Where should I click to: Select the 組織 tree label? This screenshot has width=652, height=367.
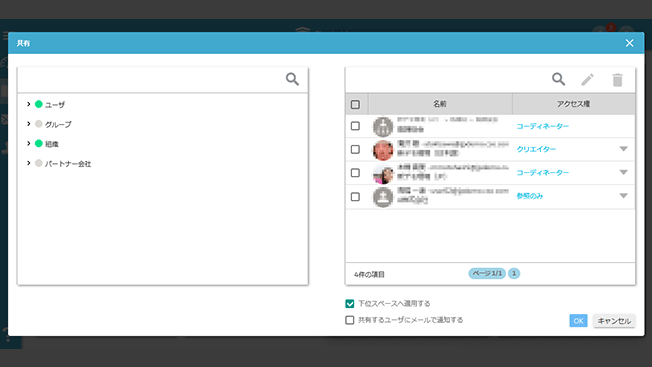pos(52,144)
